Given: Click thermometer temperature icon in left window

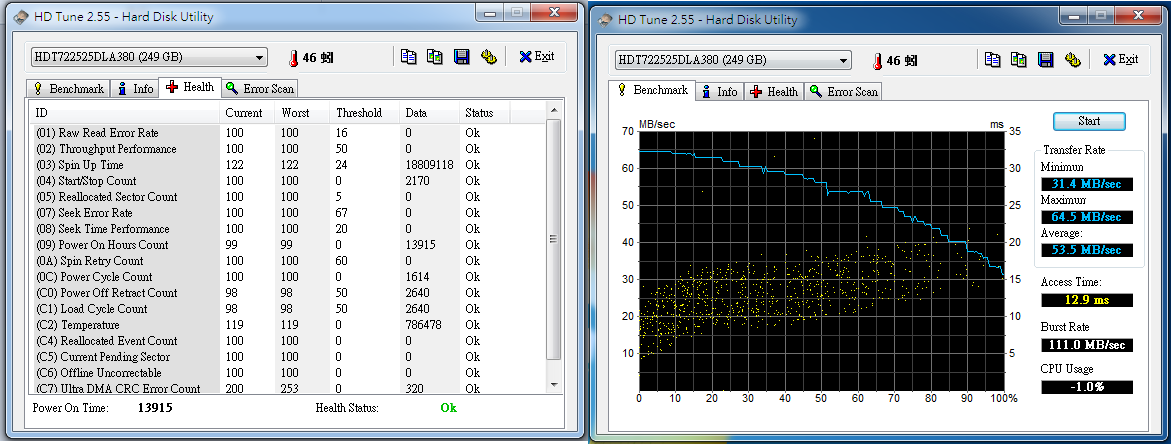Looking at the screenshot, I should (x=294, y=58).
